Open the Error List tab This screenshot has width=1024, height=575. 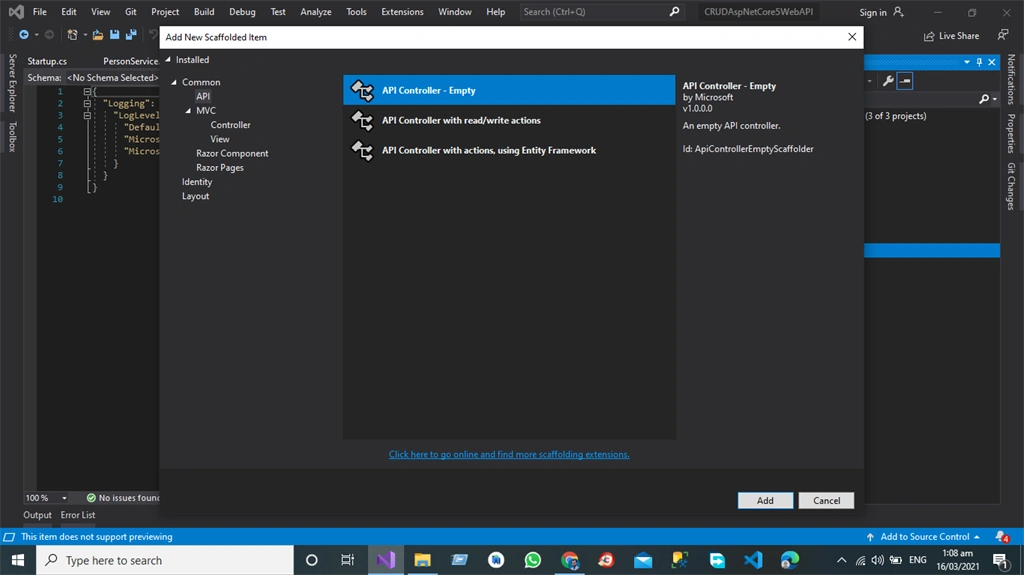point(78,515)
